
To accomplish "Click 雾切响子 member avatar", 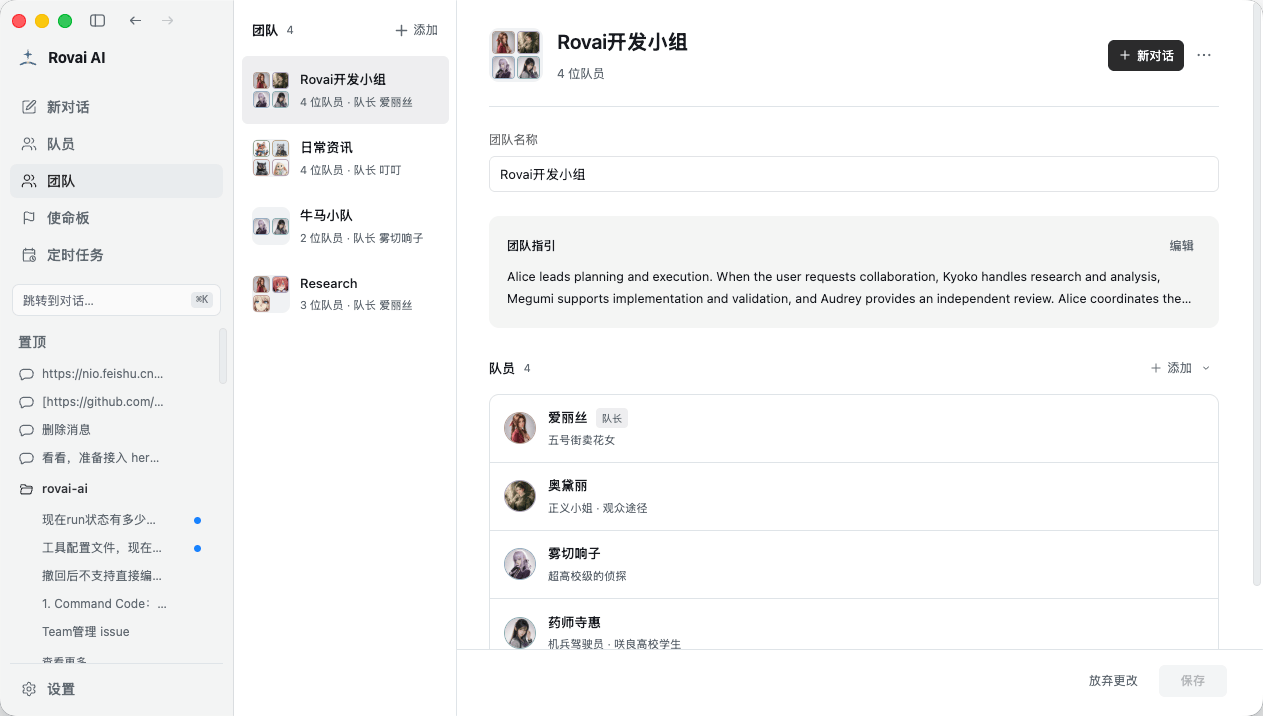I will [x=520, y=564].
